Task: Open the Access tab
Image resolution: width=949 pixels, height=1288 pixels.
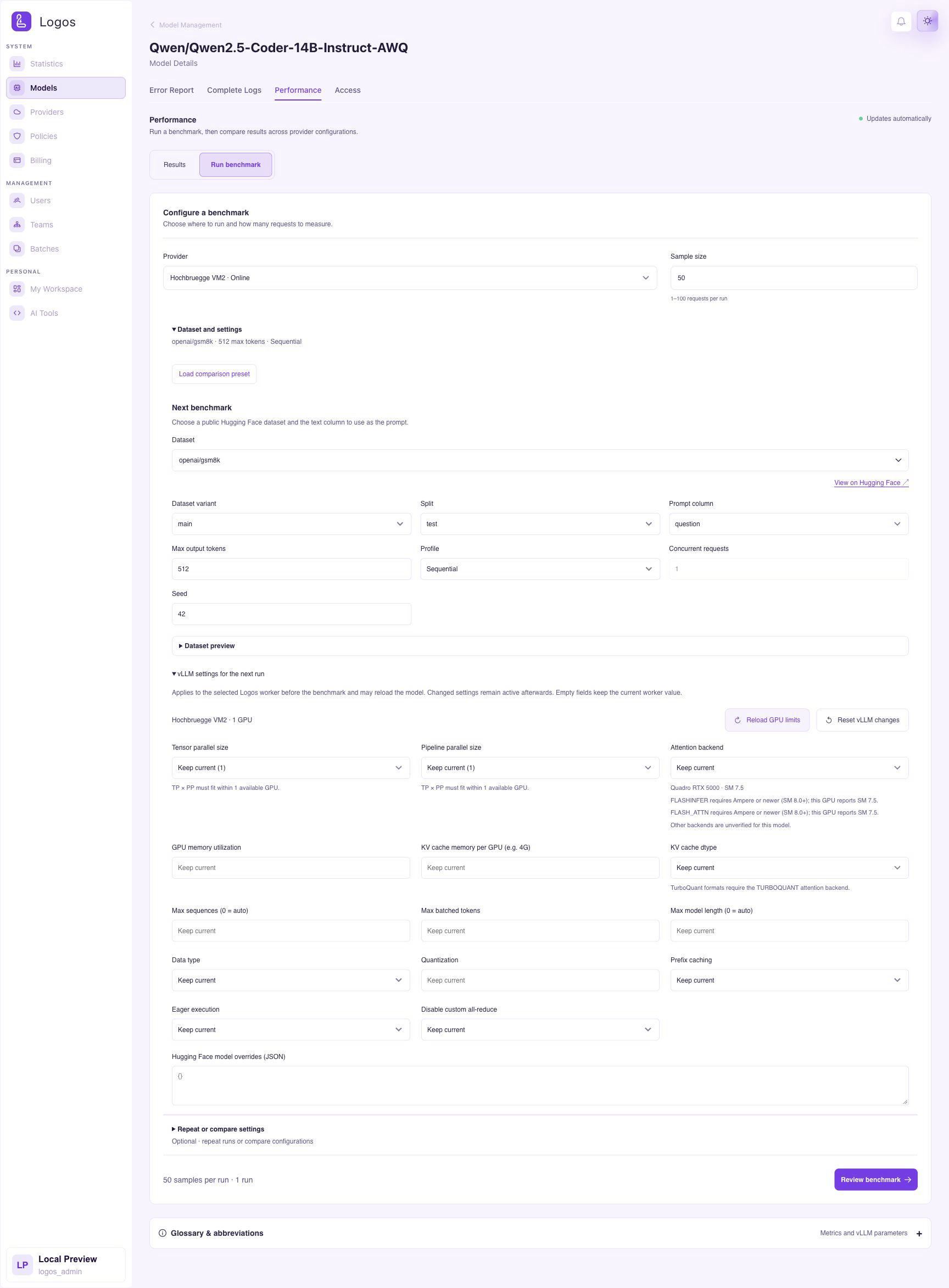Action: click(x=348, y=90)
